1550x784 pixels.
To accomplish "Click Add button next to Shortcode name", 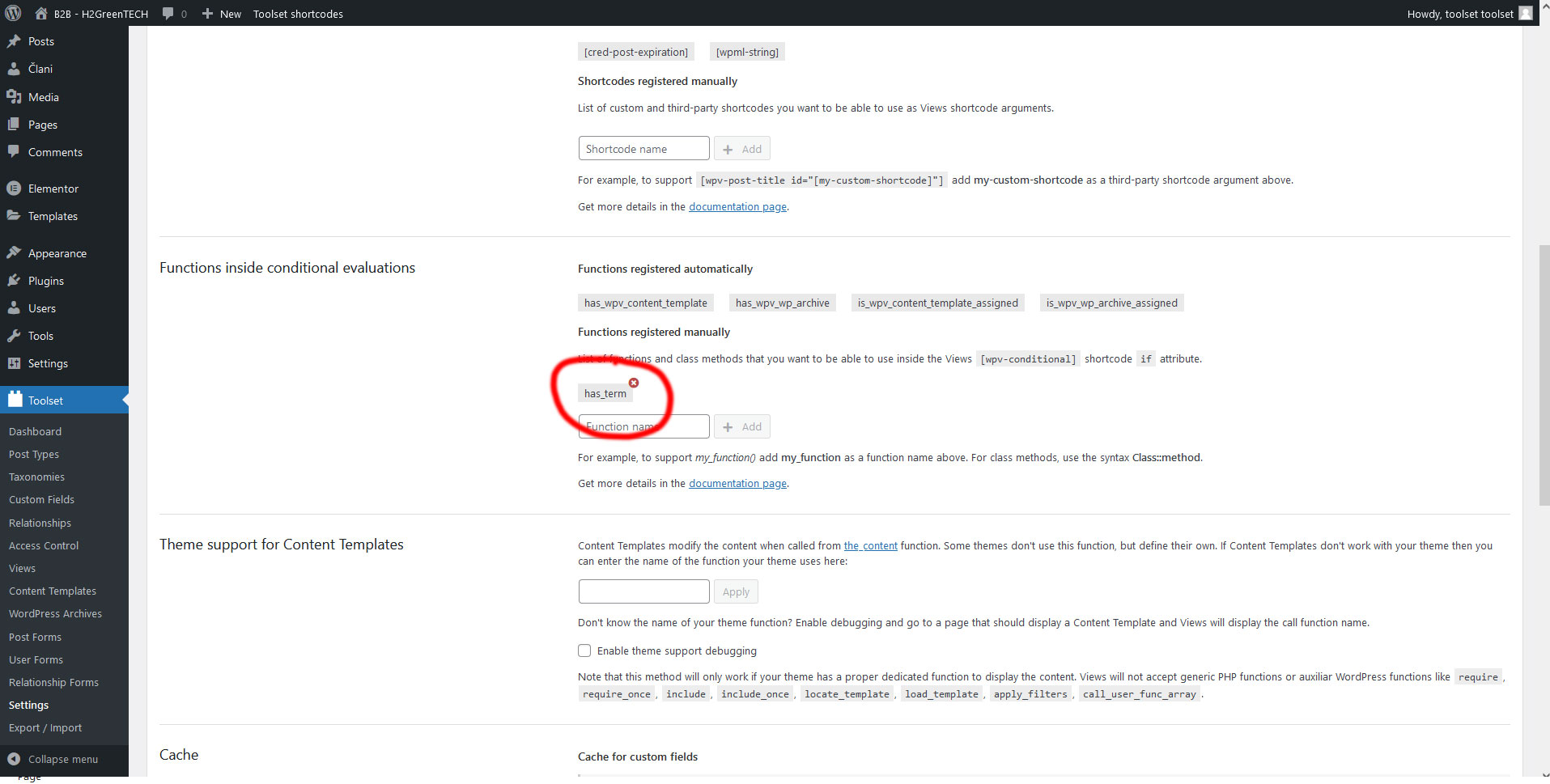I will (741, 149).
